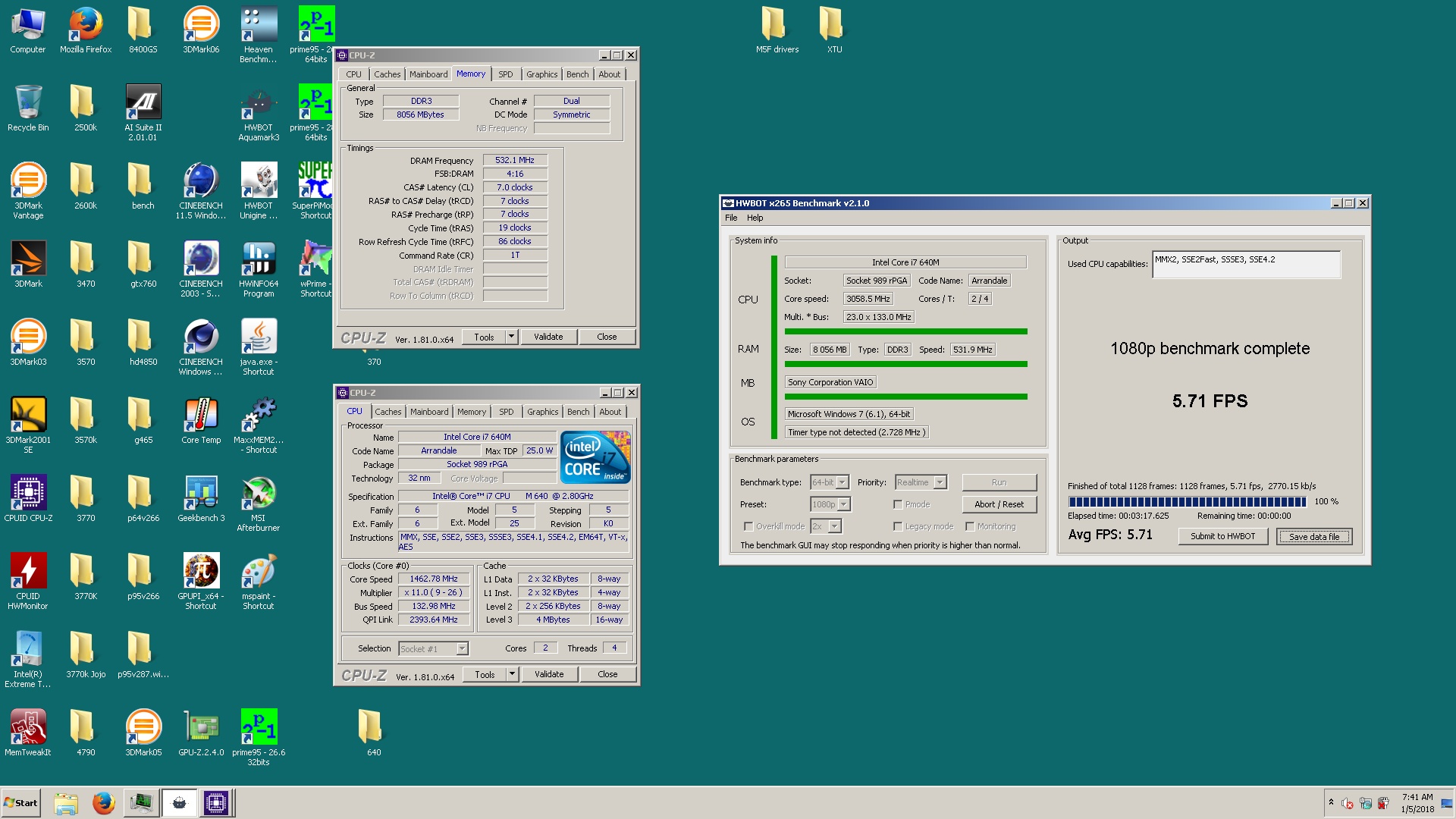Image resolution: width=1456 pixels, height=819 pixels.
Task: Click the Used CPU capabilities text box
Action: click(x=1246, y=265)
